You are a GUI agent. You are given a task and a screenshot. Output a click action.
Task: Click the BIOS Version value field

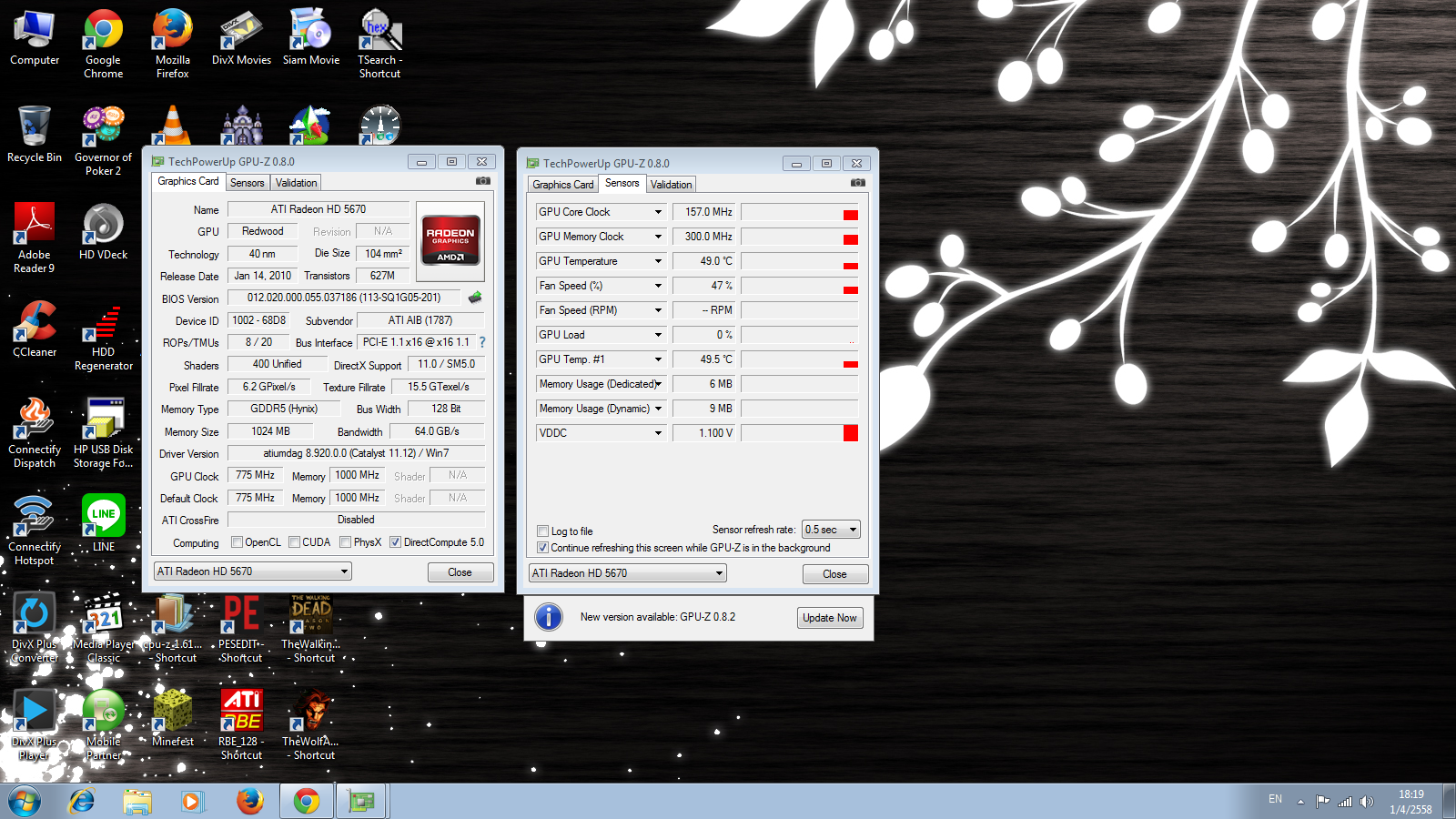(345, 298)
